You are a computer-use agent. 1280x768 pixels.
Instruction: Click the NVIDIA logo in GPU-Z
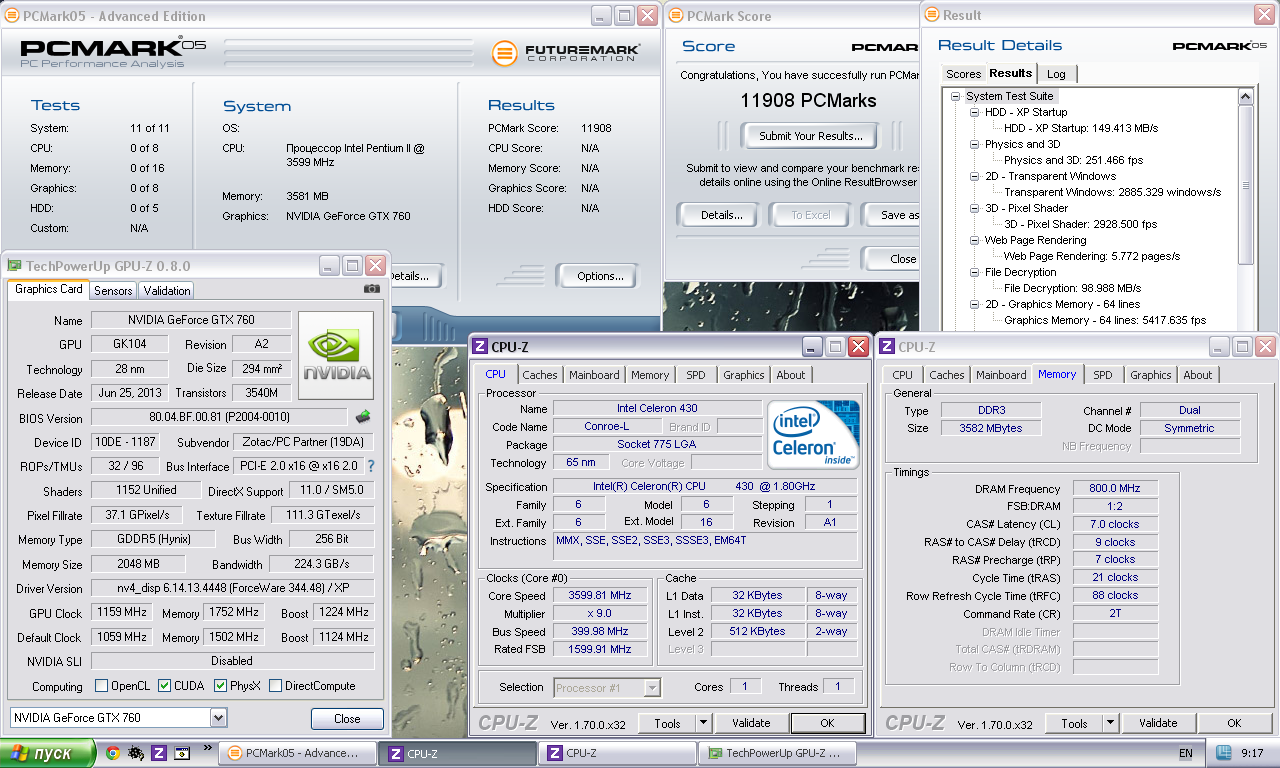tap(336, 356)
